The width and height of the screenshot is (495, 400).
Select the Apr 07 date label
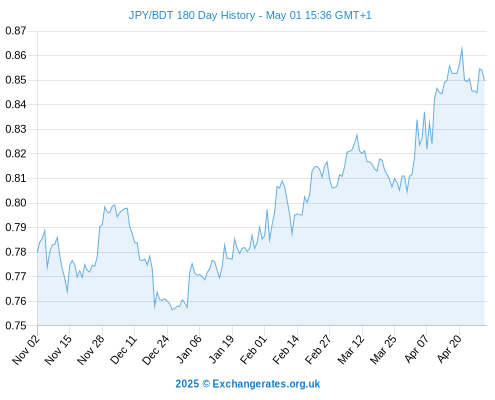tap(417, 349)
